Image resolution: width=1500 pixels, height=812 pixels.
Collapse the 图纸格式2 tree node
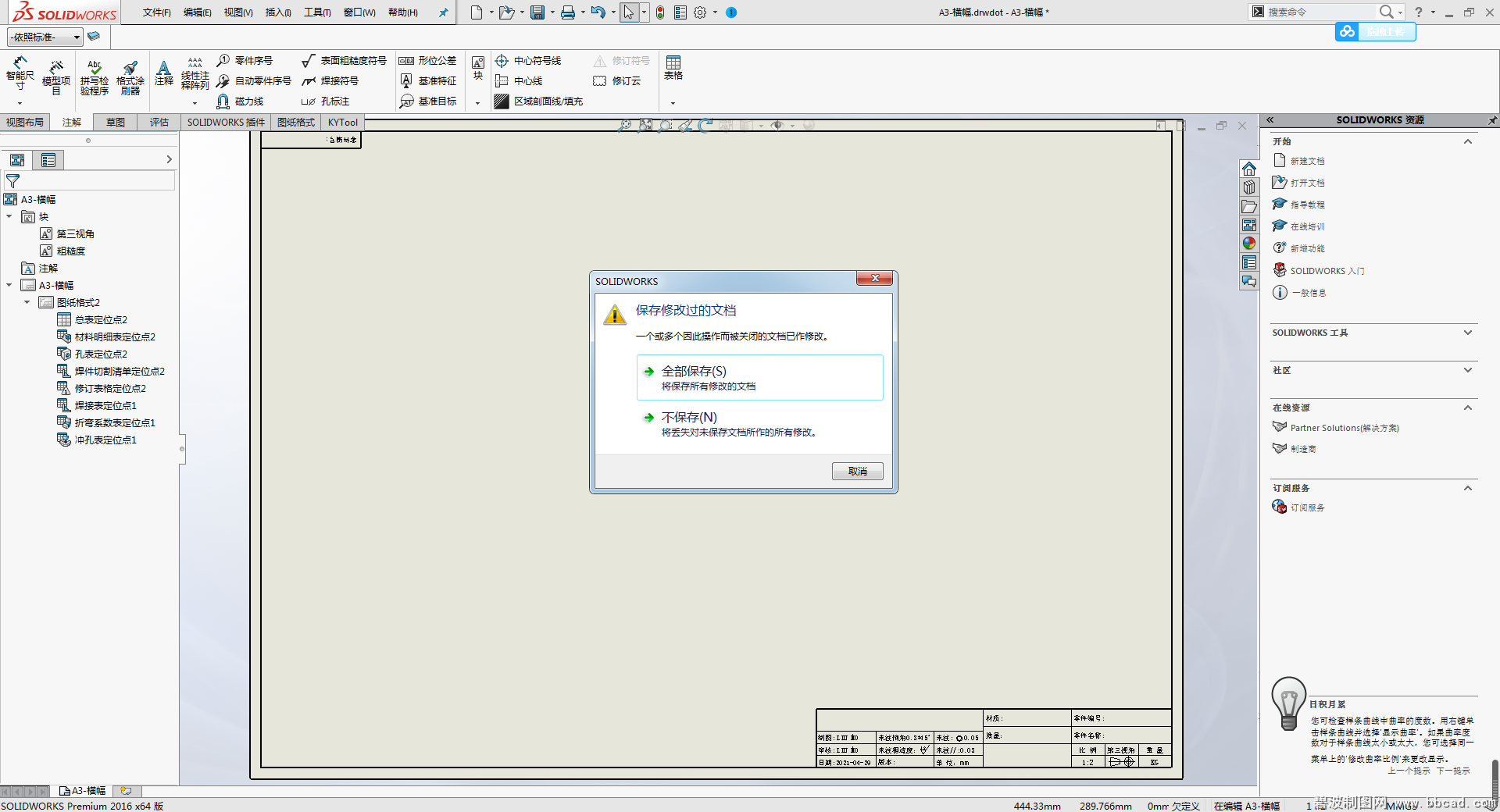[x=27, y=302]
